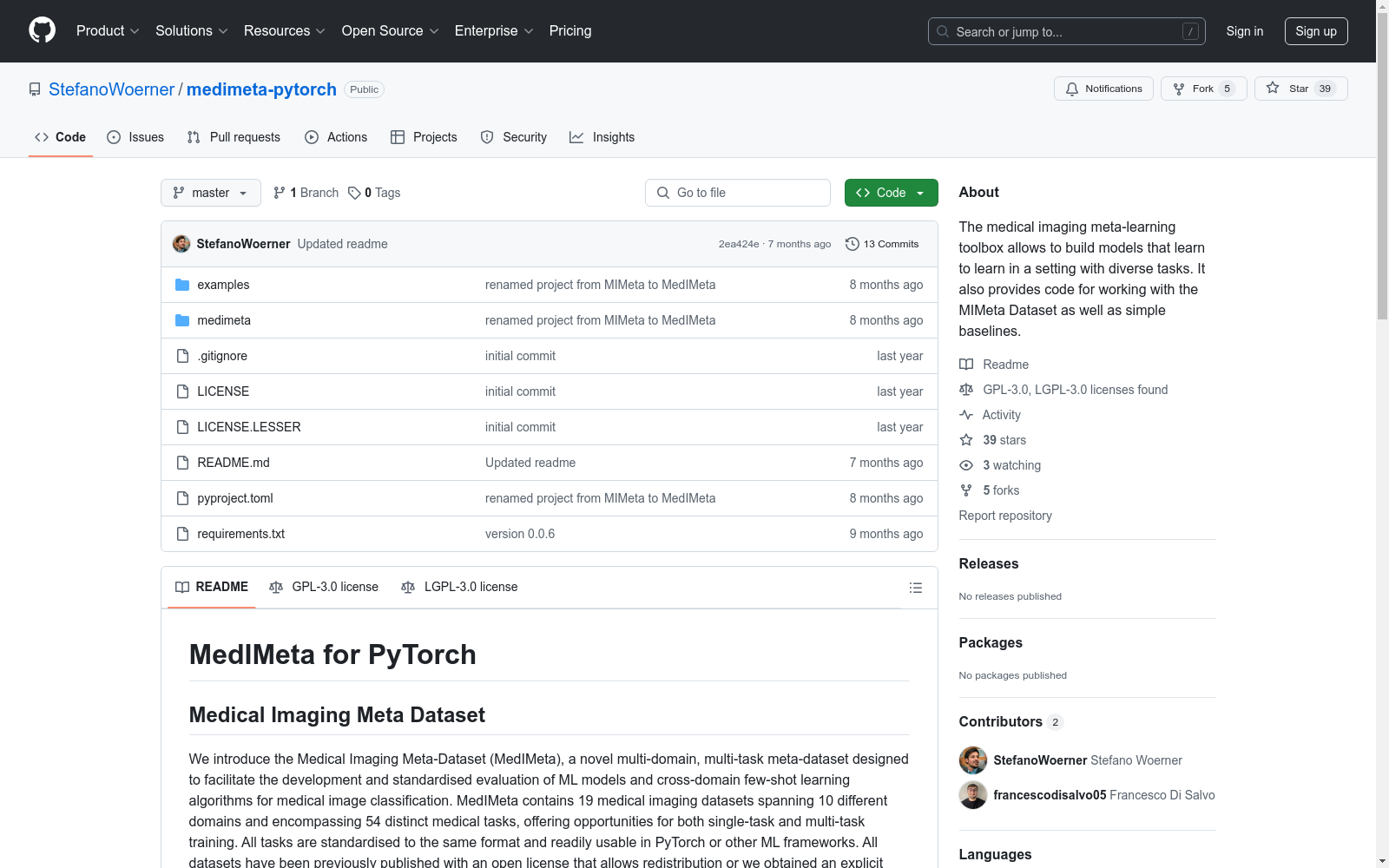Click the Go to file input

click(x=738, y=193)
